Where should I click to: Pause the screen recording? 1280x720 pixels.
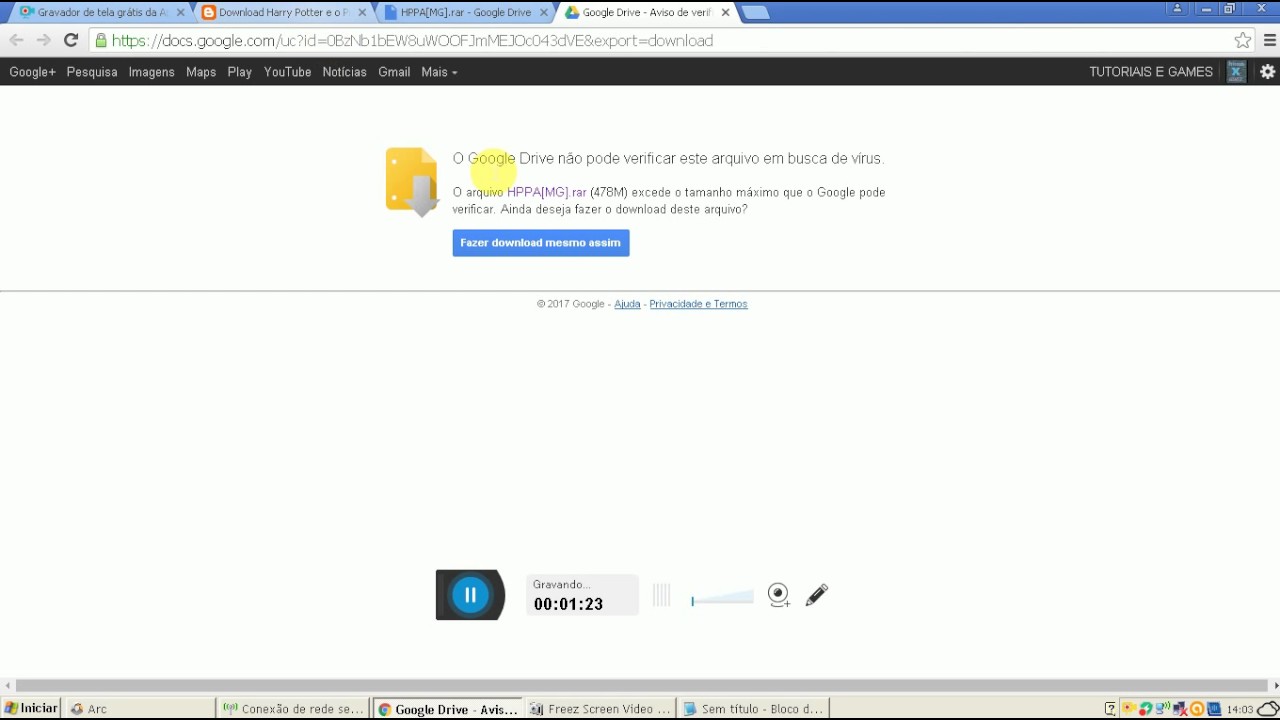(x=470, y=595)
